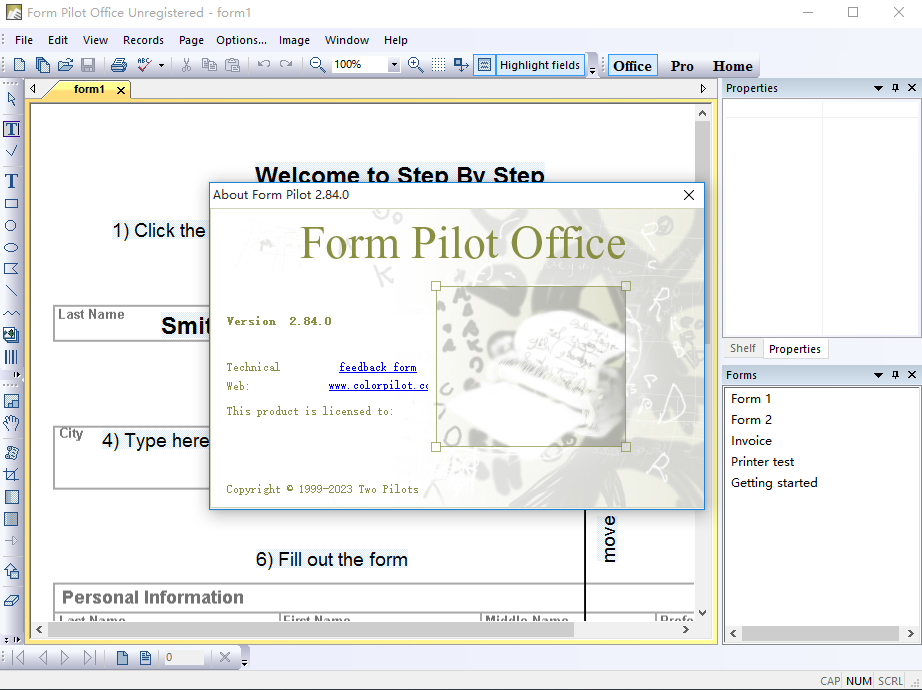Switch to the Shelf tab
This screenshot has height=690, width=922.
pos(742,348)
